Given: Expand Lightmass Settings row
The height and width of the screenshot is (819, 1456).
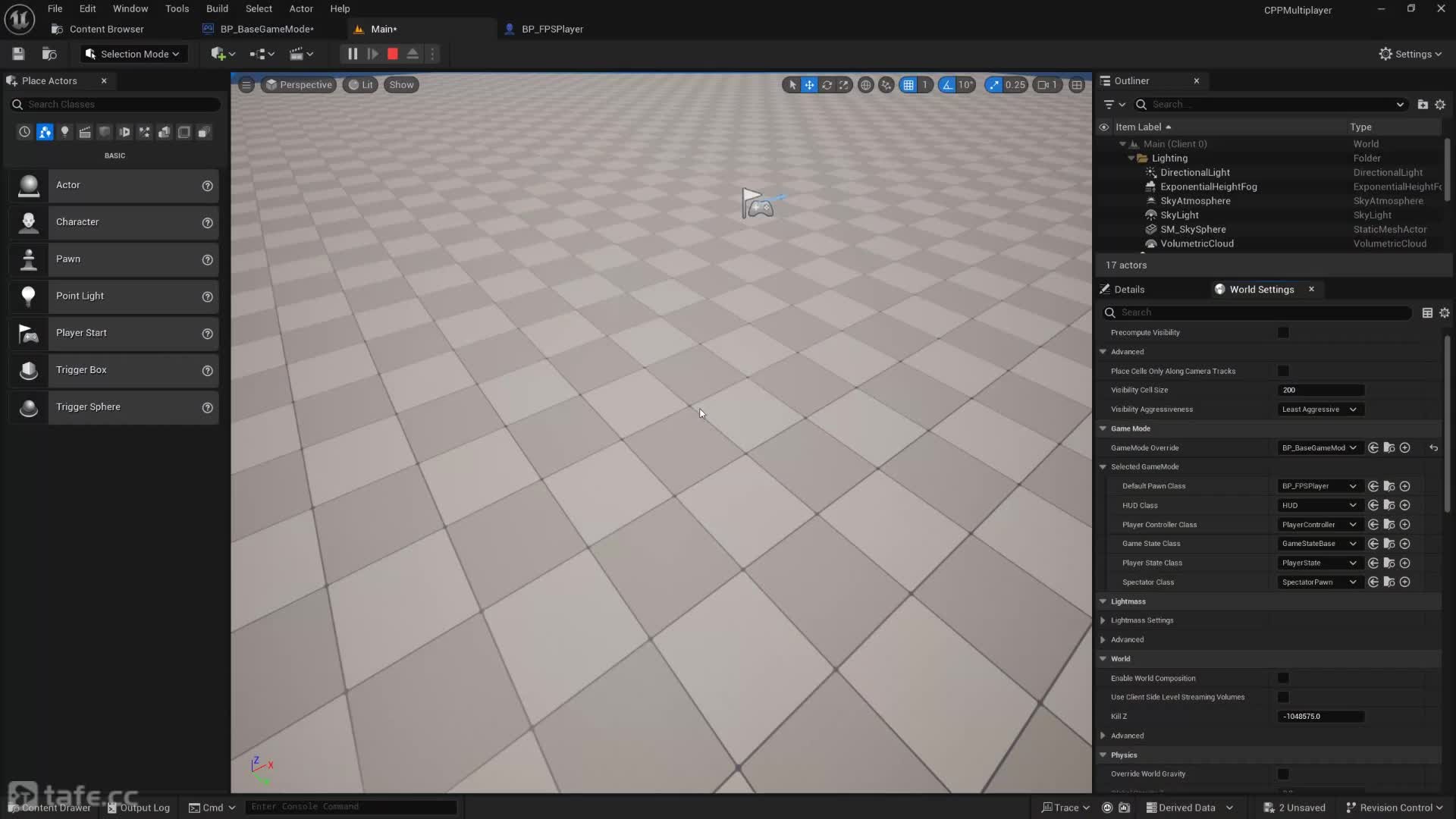Looking at the screenshot, I should (x=1103, y=620).
